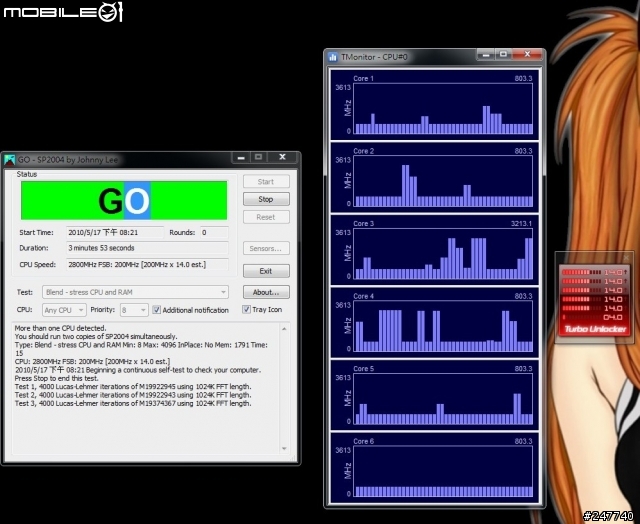
Task: Click log line starting 'Test 3, 4000 Lucas-Lehmer'
Action: (133, 403)
